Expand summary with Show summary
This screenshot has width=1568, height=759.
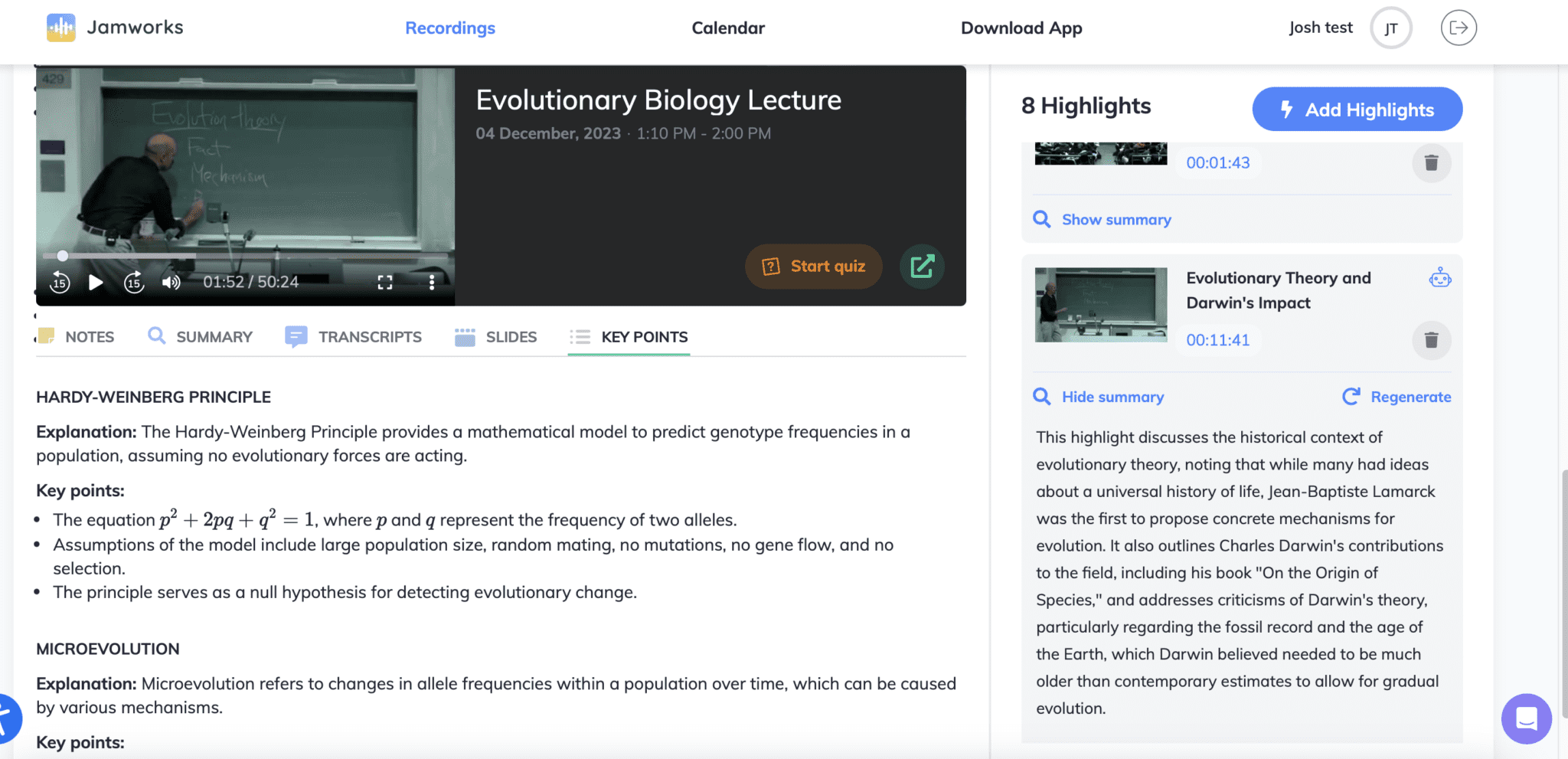1116,220
